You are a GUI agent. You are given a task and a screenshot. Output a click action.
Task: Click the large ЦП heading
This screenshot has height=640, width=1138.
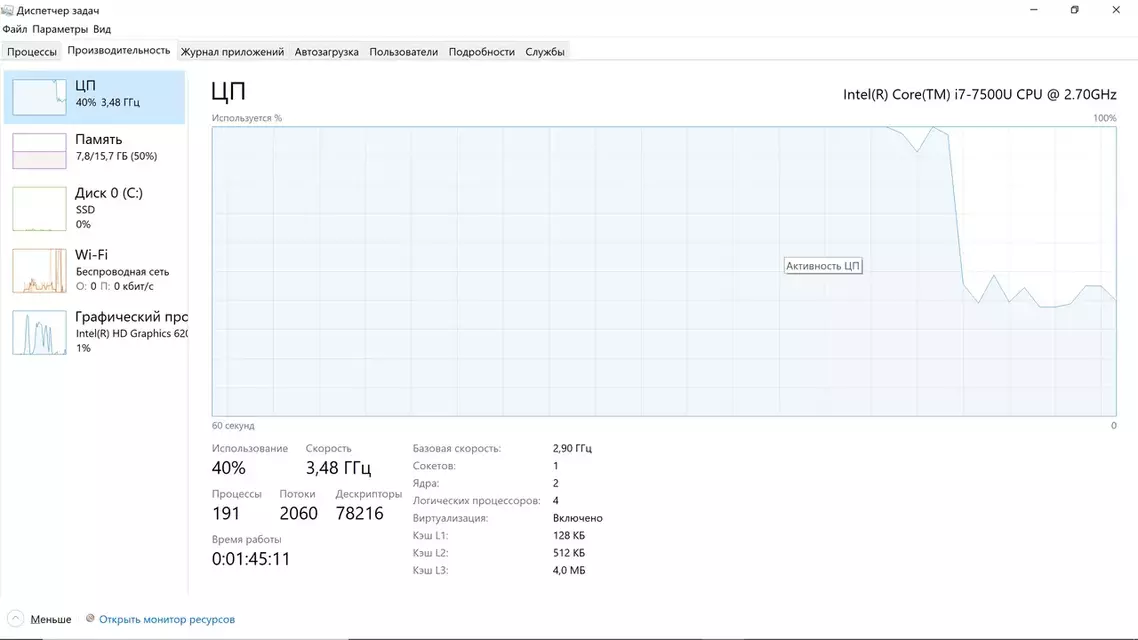tap(229, 91)
